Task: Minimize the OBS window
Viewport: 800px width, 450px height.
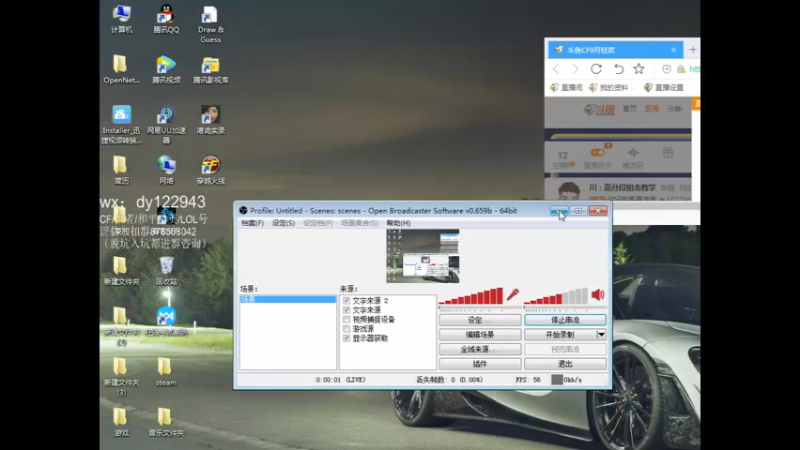Action: [x=559, y=211]
